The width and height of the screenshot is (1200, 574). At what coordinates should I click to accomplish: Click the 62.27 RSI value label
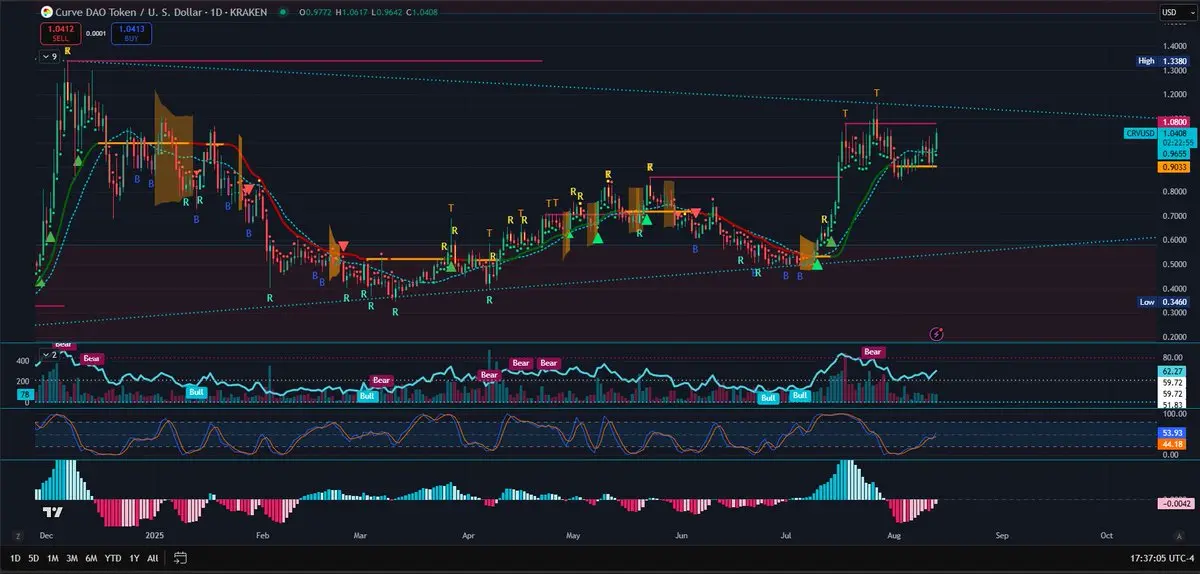click(1173, 371)
